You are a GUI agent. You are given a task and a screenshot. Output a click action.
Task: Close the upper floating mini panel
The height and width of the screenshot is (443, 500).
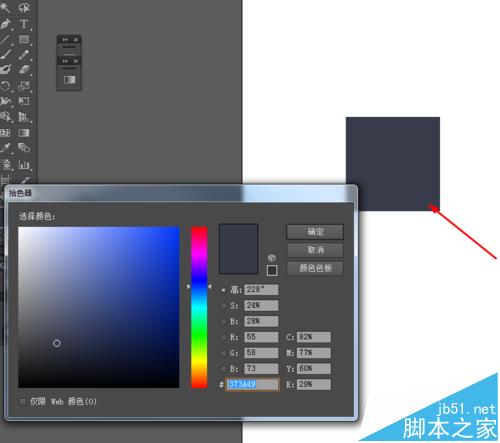pyautogui.click(x=76, y=39)
